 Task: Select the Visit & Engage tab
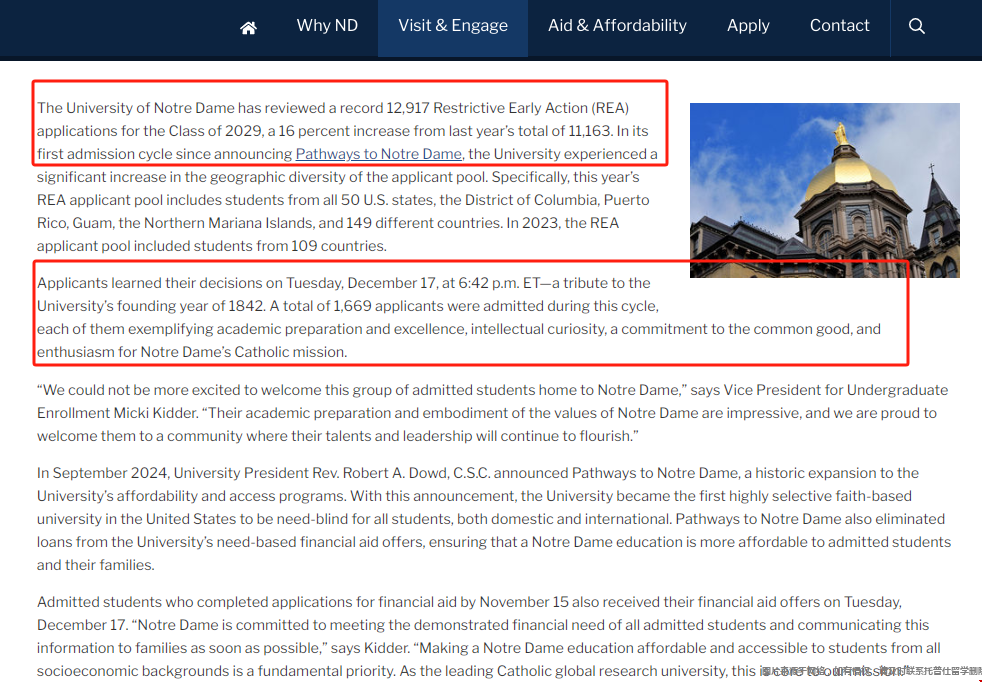tap(453, 28)
